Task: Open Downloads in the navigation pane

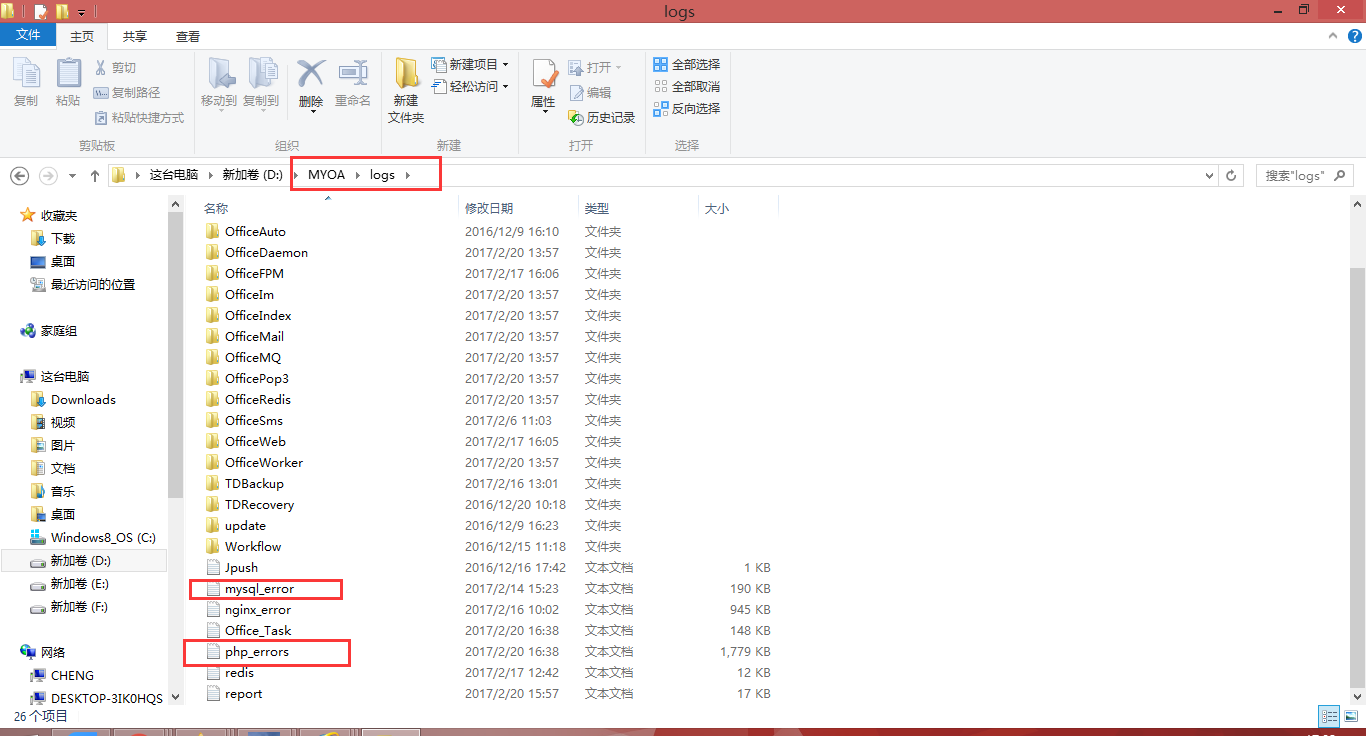Action: pyautogui.click(x=83, y=399)
